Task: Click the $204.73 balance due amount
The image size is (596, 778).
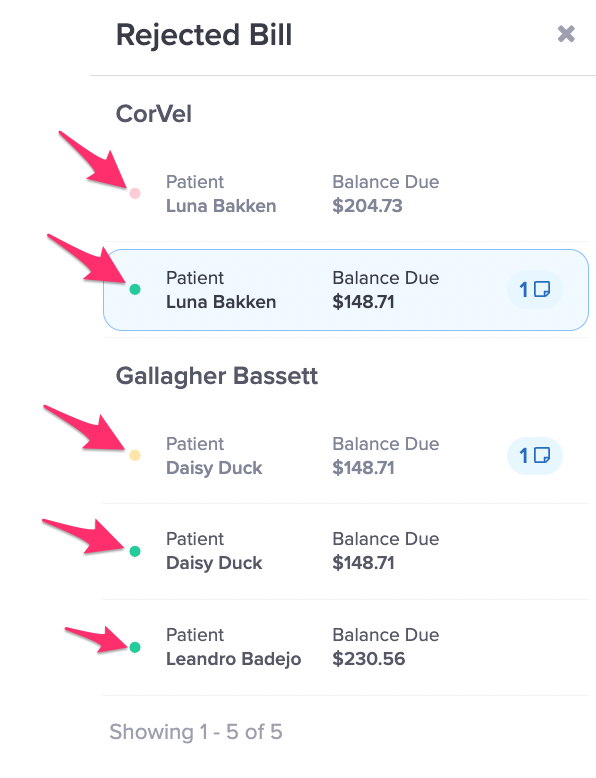Action: [x=367, y=206]
